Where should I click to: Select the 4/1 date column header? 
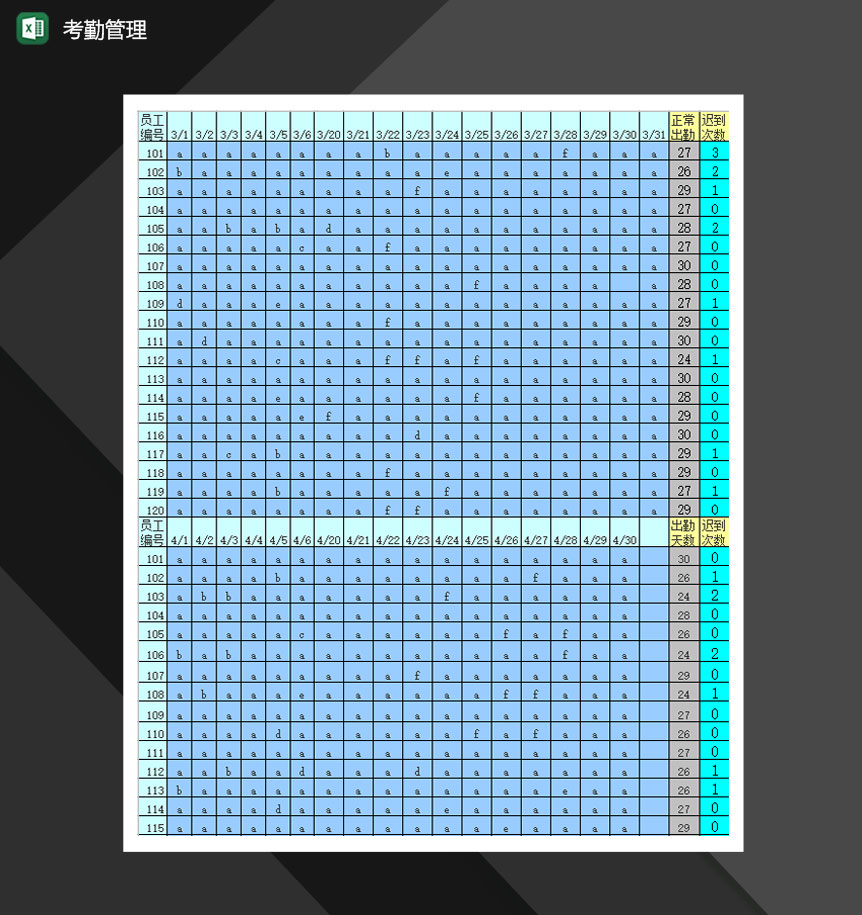(x=179, y=540)
